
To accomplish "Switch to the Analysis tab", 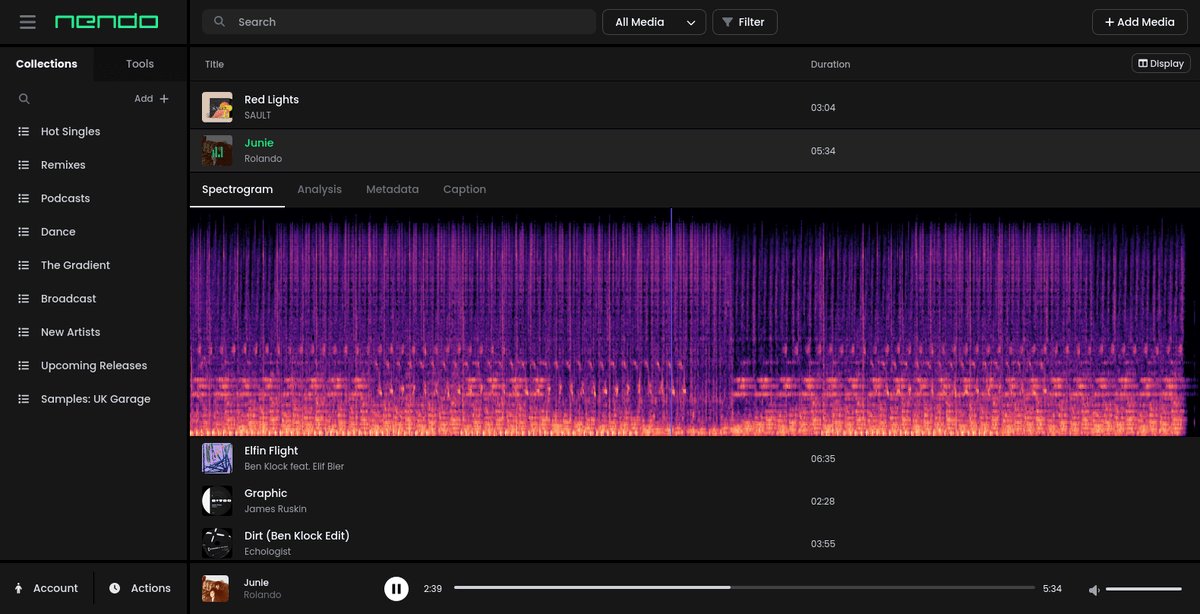I will [x=319, y=189].
